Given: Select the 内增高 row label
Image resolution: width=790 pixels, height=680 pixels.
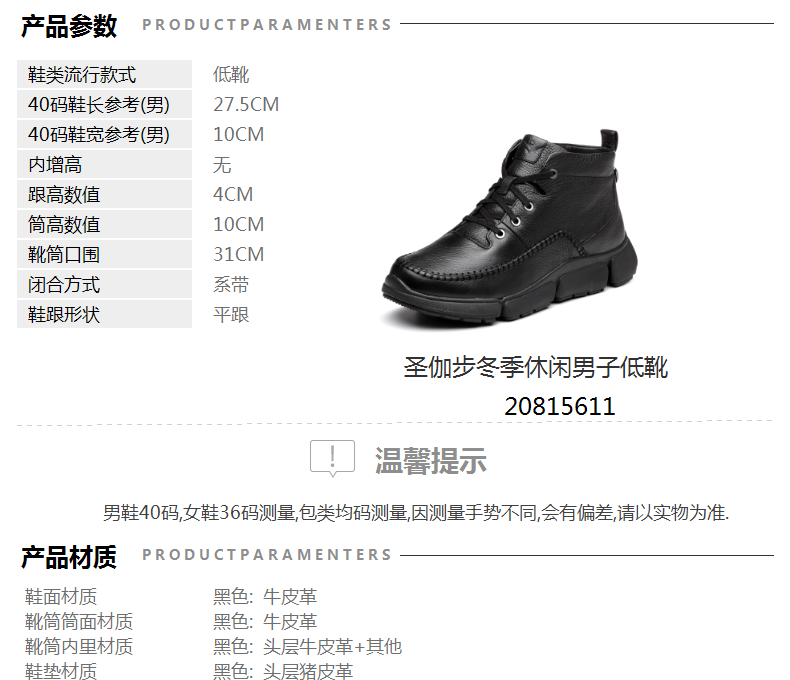Looking at the screenshot, I should click(104, 165).
